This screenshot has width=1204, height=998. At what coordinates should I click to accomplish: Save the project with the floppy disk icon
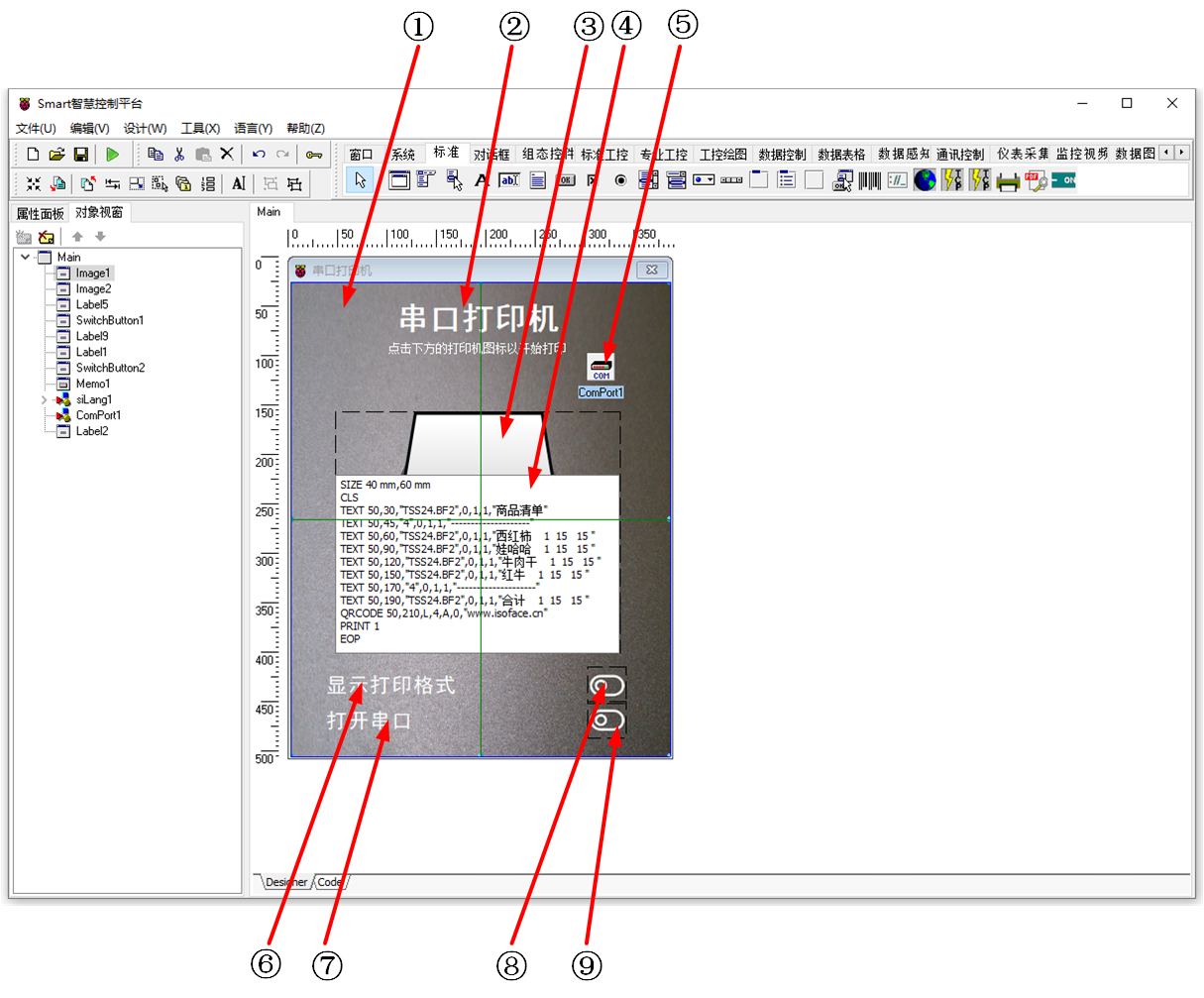(81, 155)
